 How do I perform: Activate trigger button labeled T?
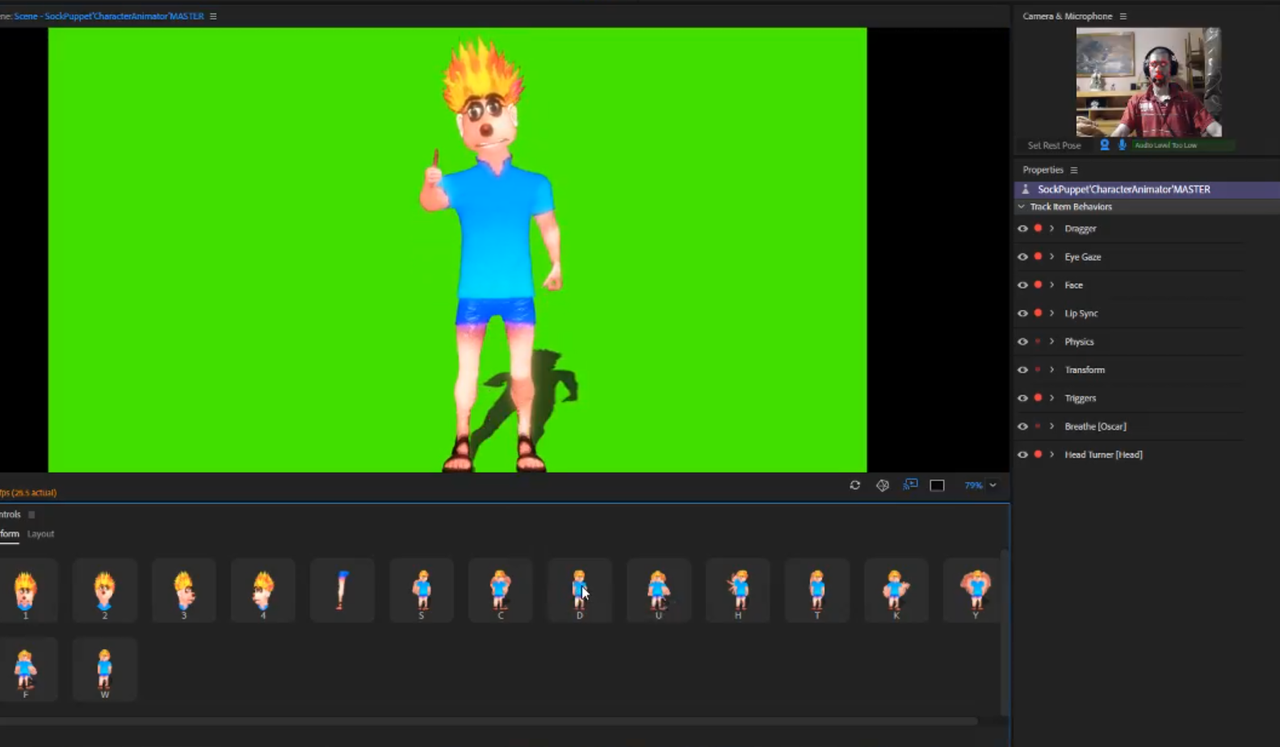[817, 591]
